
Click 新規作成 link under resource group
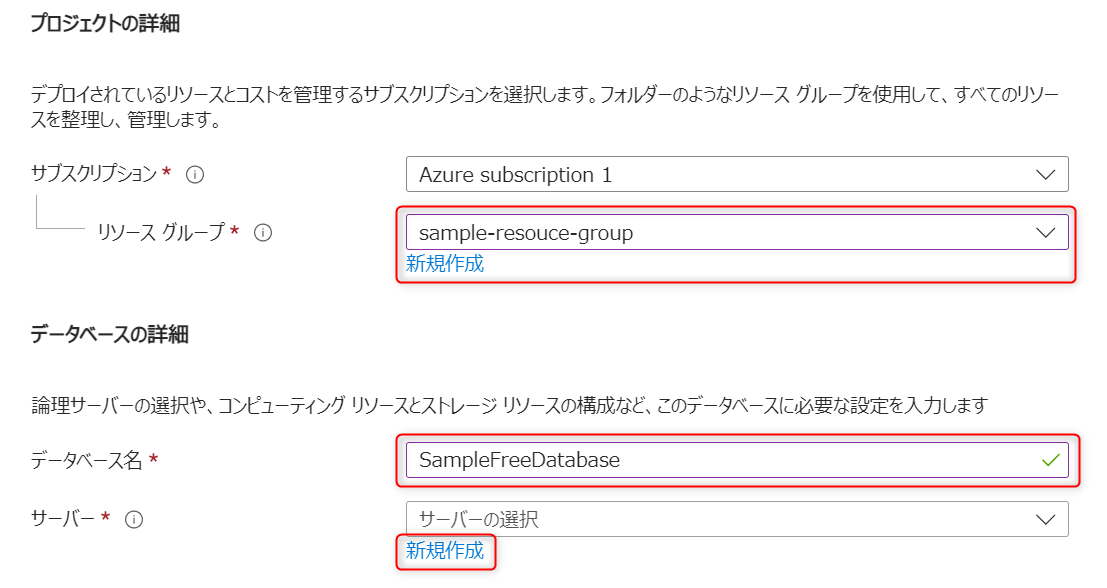pos(445,264)
